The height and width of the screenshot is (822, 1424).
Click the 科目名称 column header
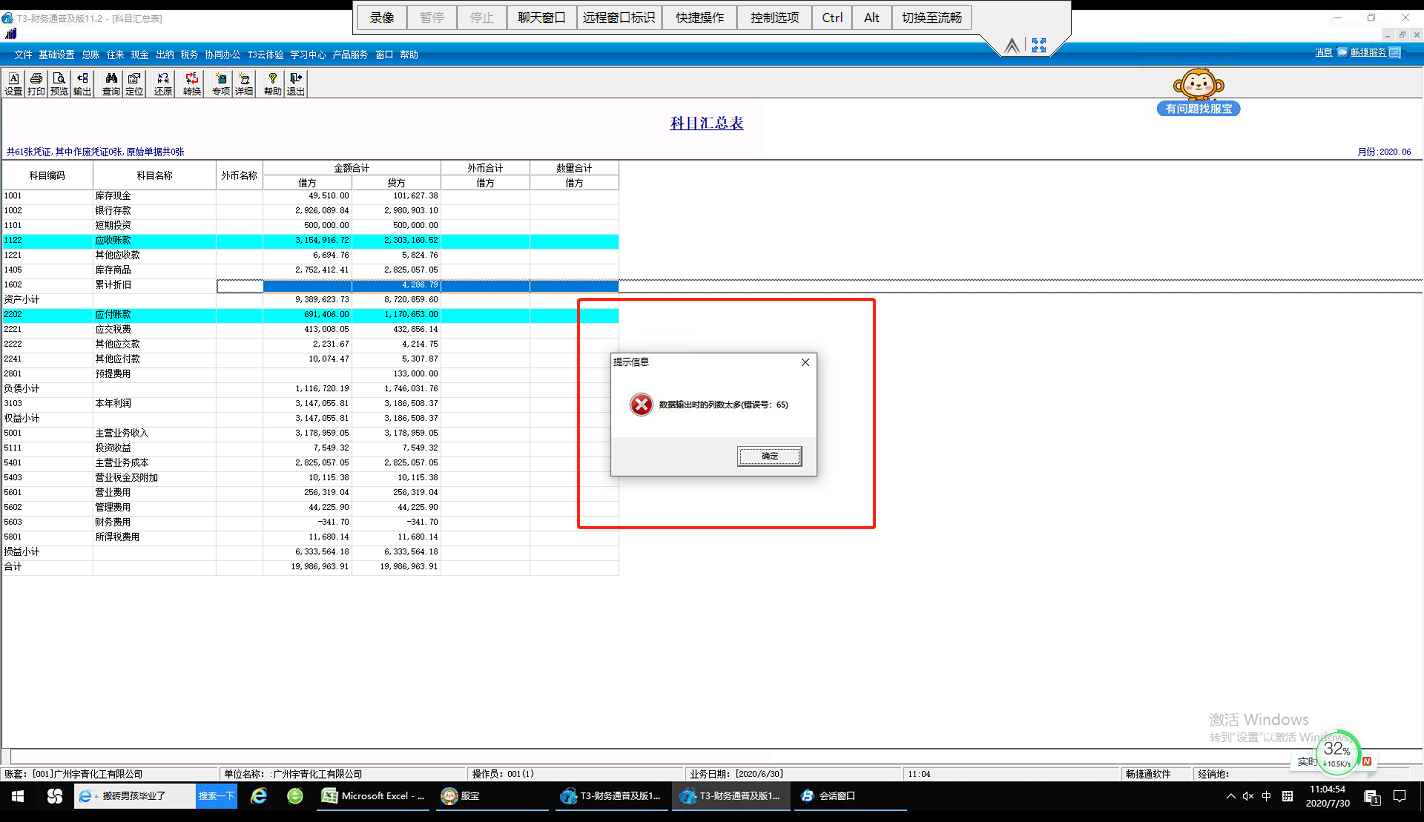click(155, 175)
